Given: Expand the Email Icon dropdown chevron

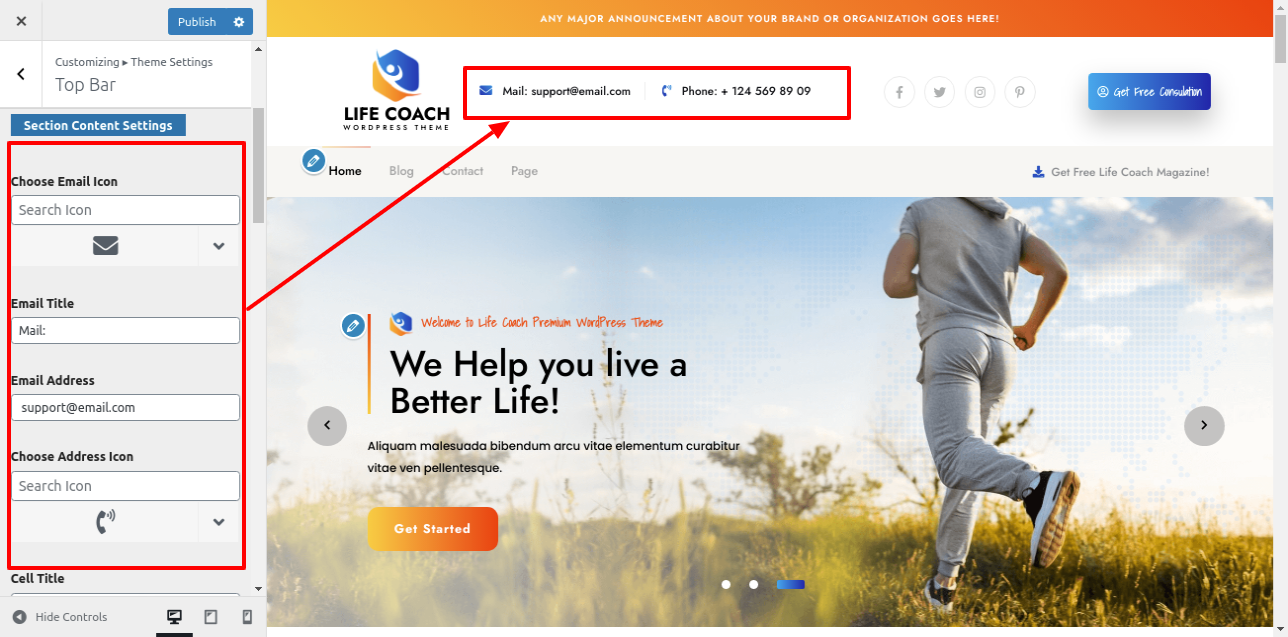Looking at the screenshot, I should 219,246.
